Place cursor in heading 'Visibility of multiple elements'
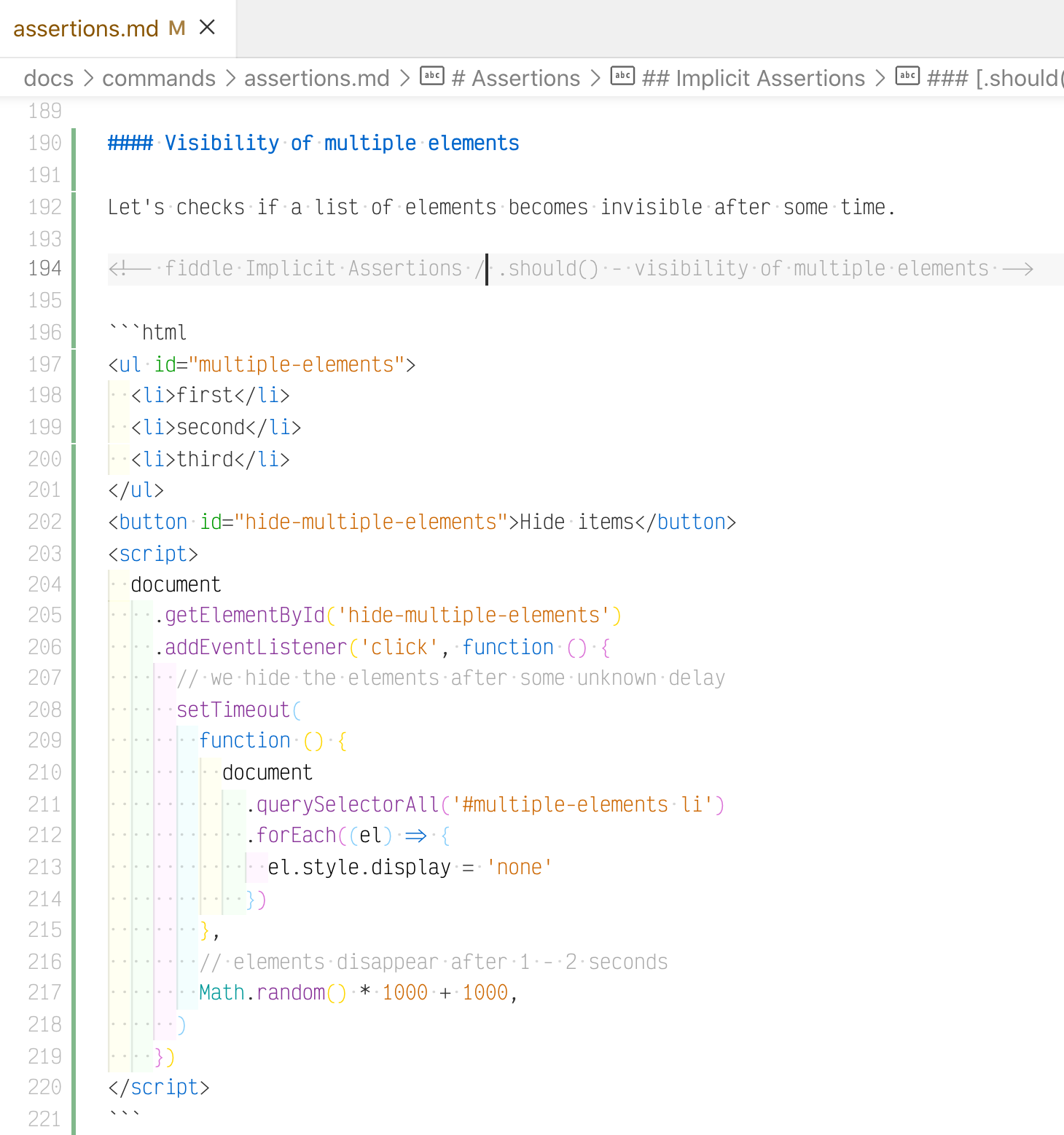 (x=342, y=143)
